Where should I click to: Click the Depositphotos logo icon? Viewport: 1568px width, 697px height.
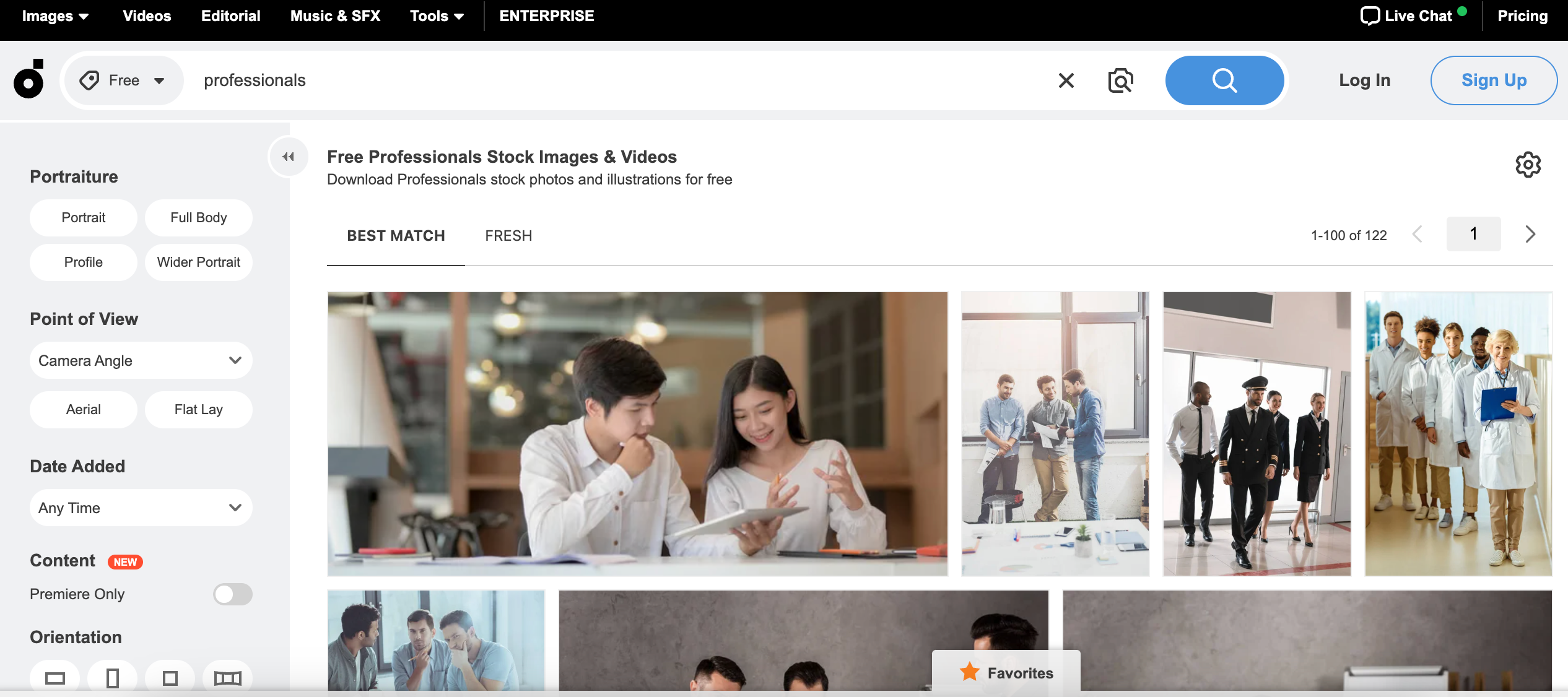point(29,79)
